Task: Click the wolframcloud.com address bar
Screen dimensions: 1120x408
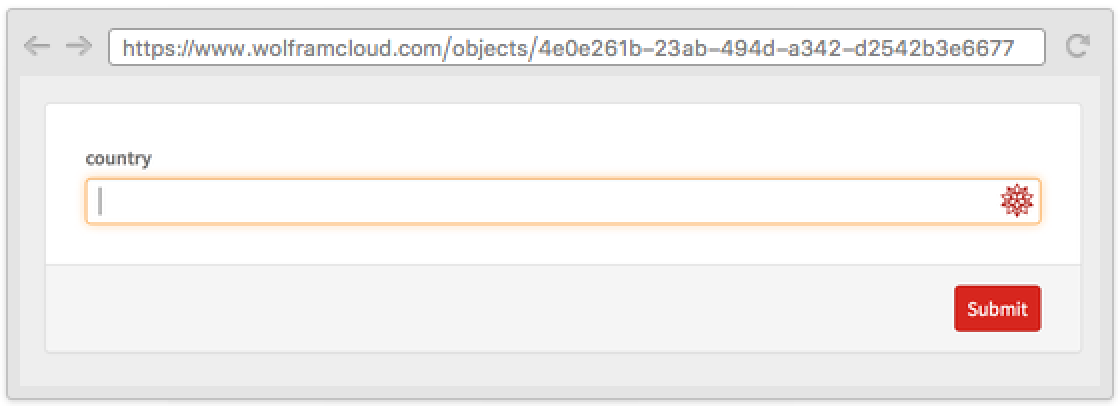Action: click(x=576, y=47)
